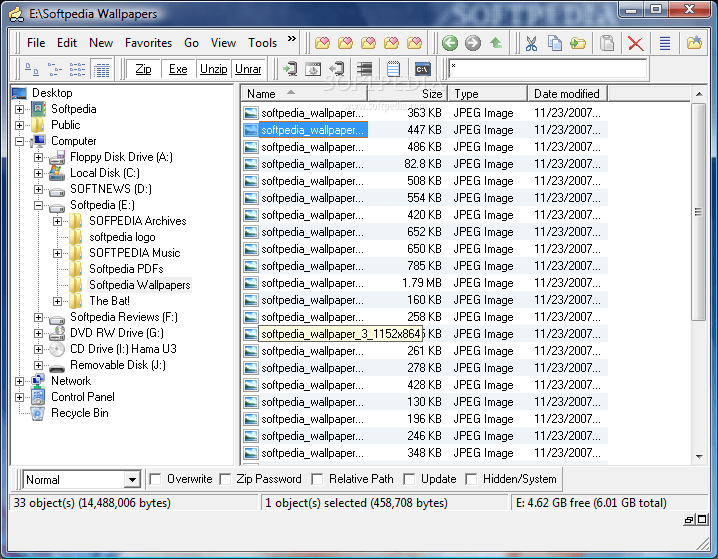Click the file list vertical scrollbar thumb
The width and height of the screenshot is (718, 559).
pyautogui.click(x=698, y=212)
